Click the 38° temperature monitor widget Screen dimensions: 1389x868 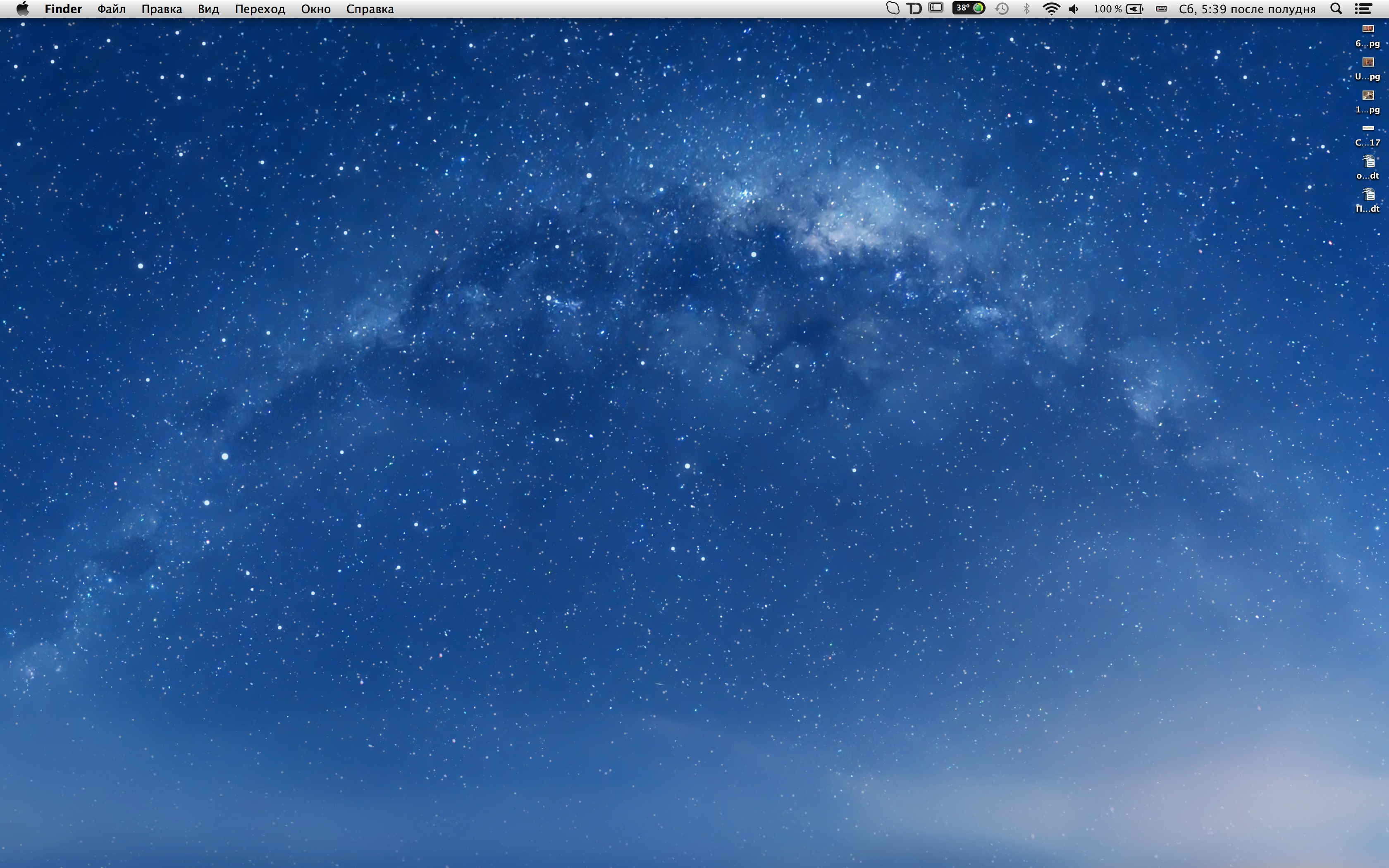tap(968, 8)
